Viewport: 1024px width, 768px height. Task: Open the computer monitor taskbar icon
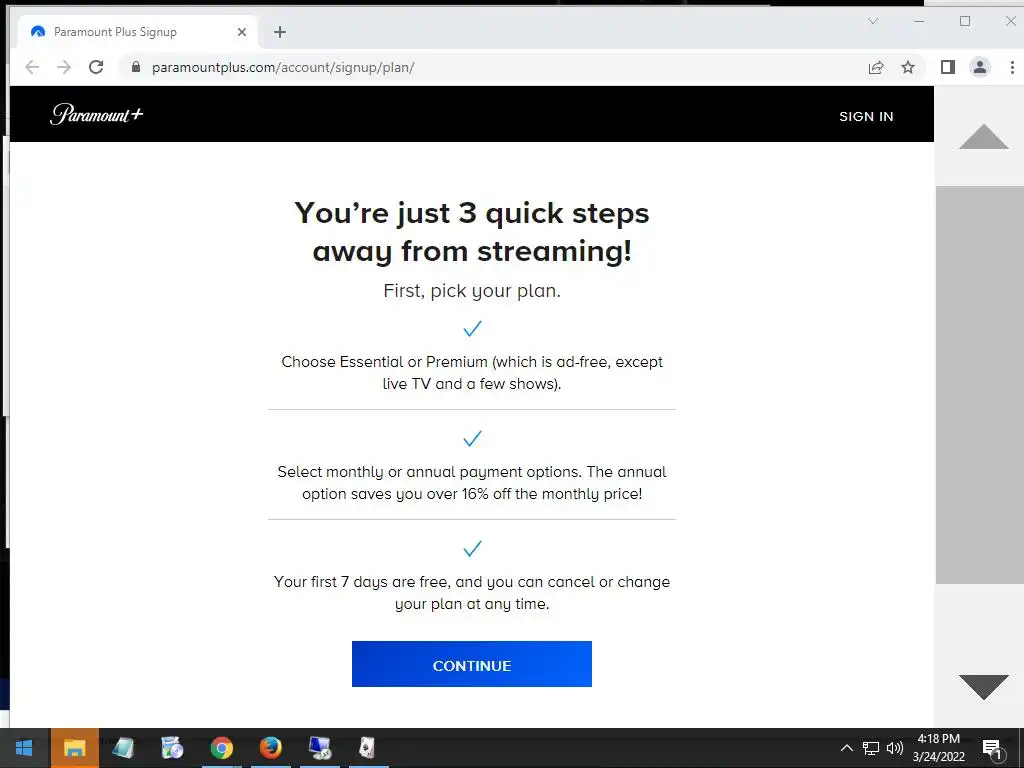(x=319, y=748)
